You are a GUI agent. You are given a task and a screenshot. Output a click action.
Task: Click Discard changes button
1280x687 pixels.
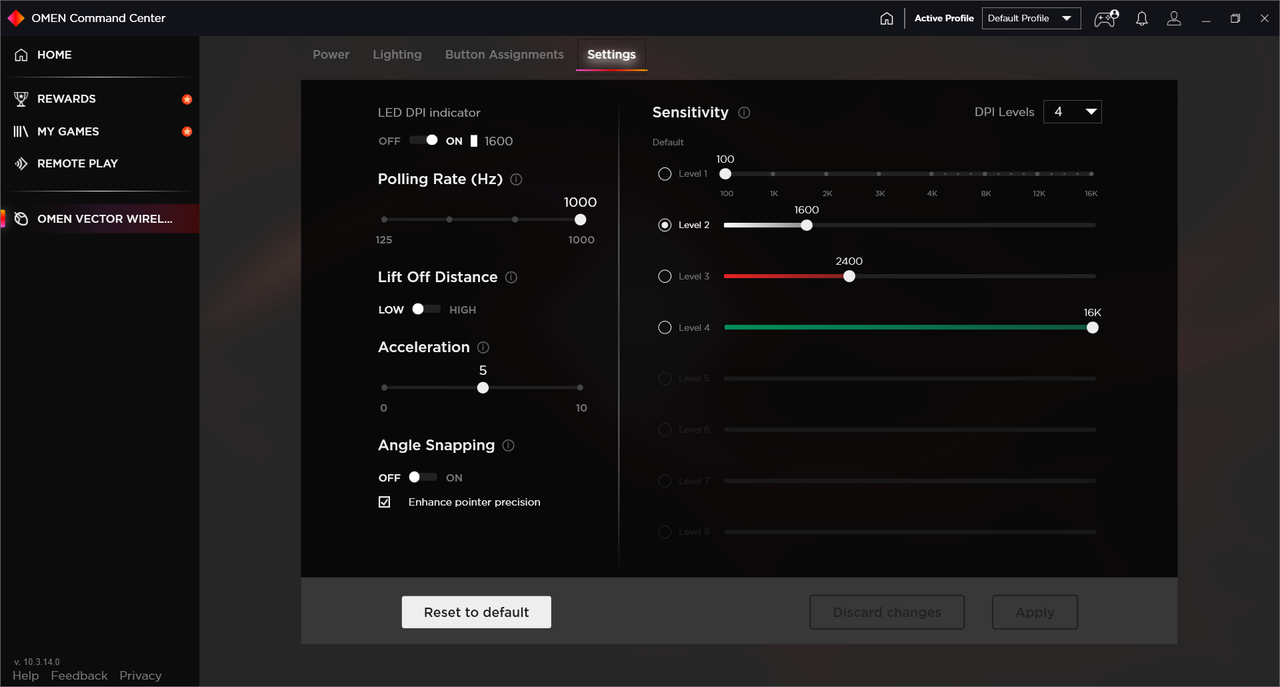click(887, 612)
